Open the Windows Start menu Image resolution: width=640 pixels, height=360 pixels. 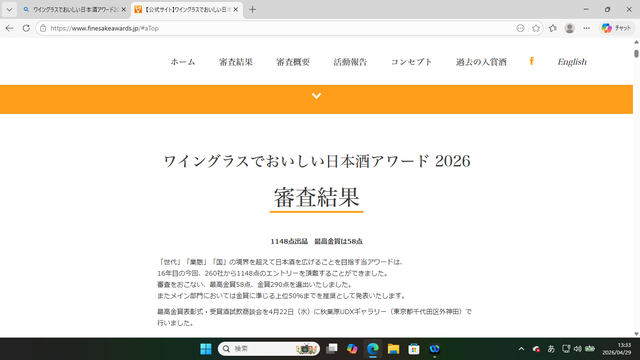tap(206, 349)
